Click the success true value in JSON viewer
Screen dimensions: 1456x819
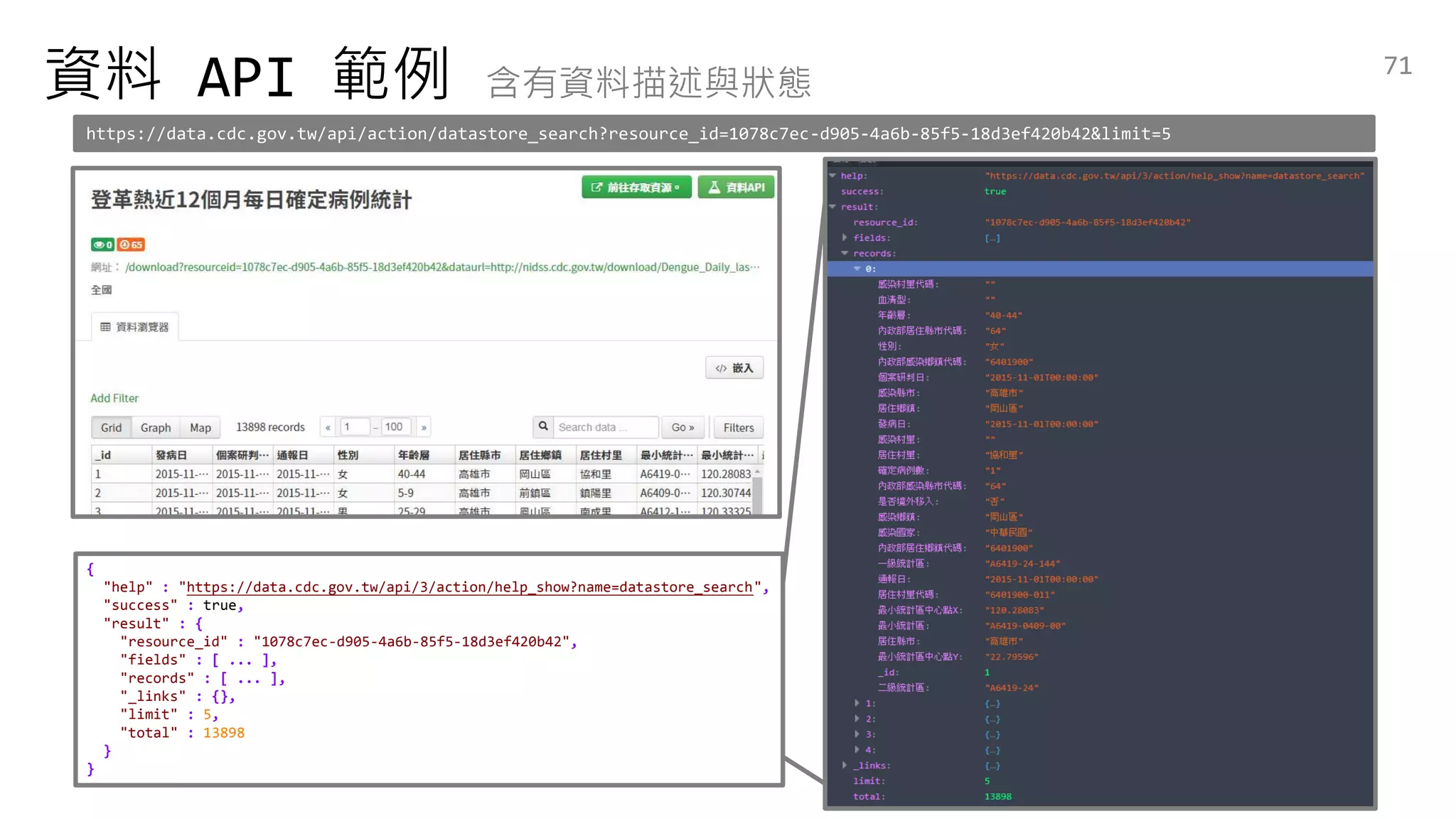click(x=995, y=191)
